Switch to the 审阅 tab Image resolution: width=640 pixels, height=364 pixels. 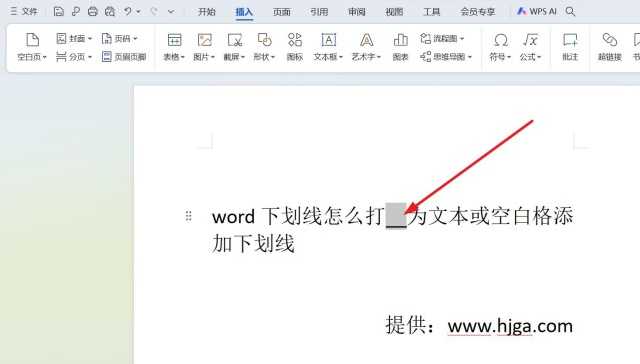click(357, 12)
